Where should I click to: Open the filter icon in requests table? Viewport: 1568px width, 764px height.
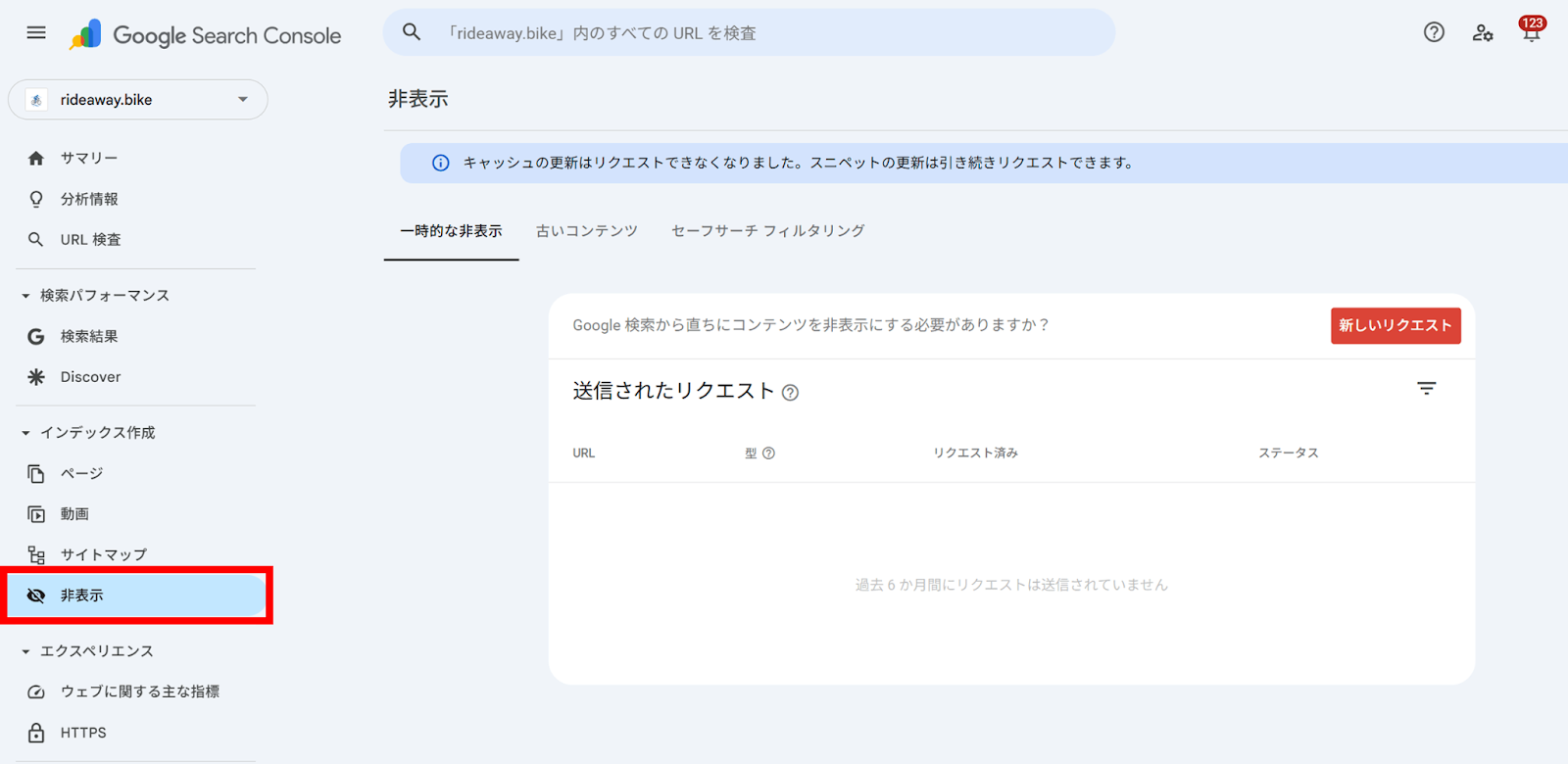[x=1427, y=389]
